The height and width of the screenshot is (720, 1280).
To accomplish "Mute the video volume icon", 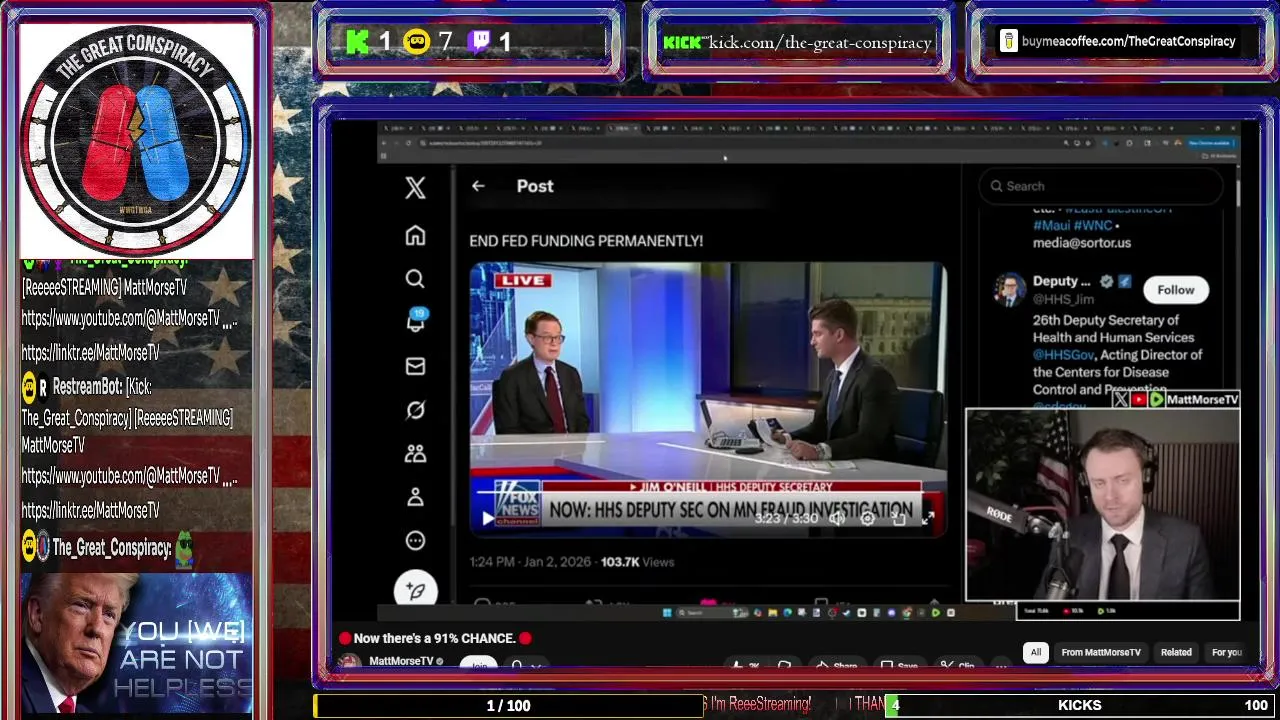I will coord(837,518).
